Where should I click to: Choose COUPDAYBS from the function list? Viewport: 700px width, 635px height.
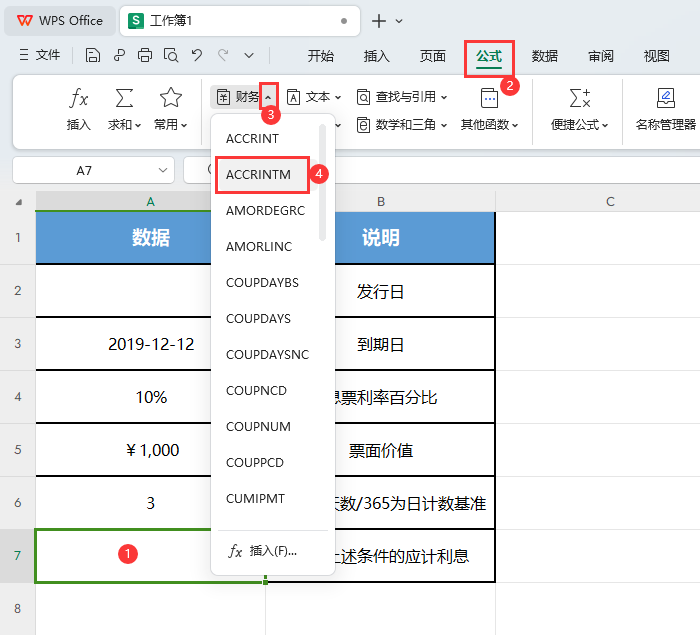click(262, 283)
